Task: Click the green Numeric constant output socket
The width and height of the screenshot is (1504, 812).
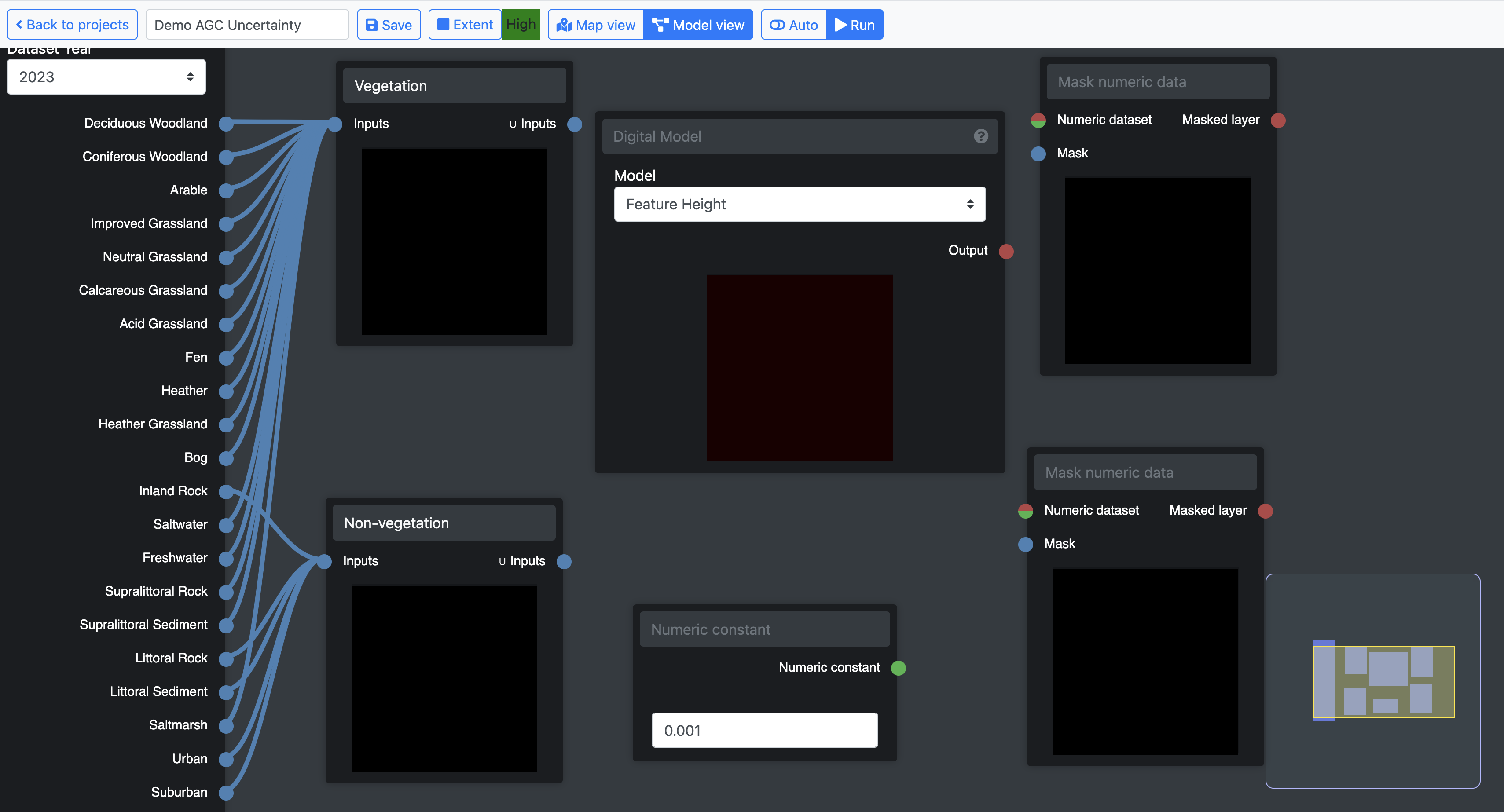Action: click(x=899, y=668)
